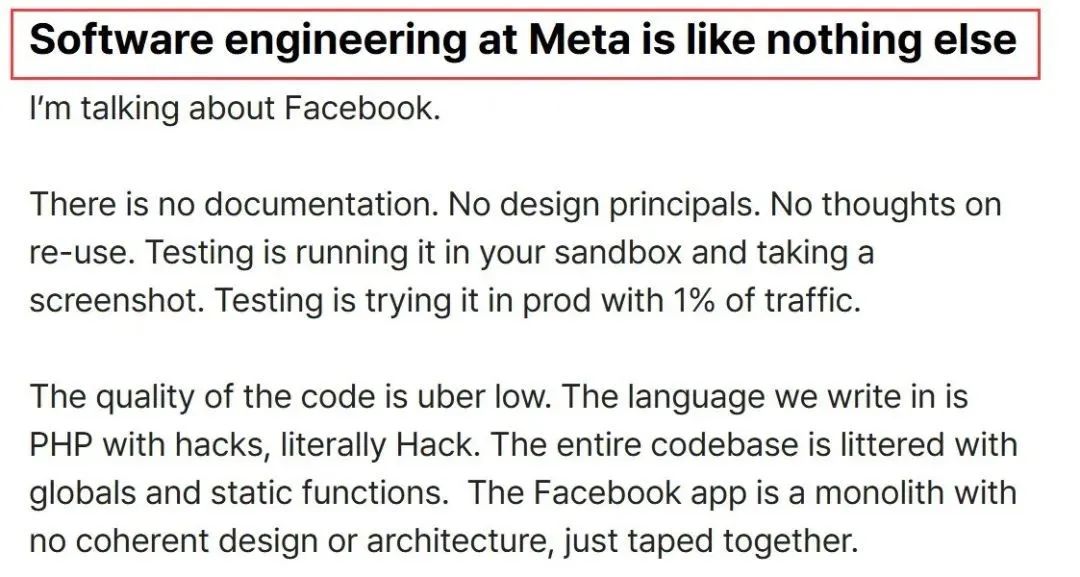
Task: Click the word "PHP" at the line start
Action: click(61, 445)
